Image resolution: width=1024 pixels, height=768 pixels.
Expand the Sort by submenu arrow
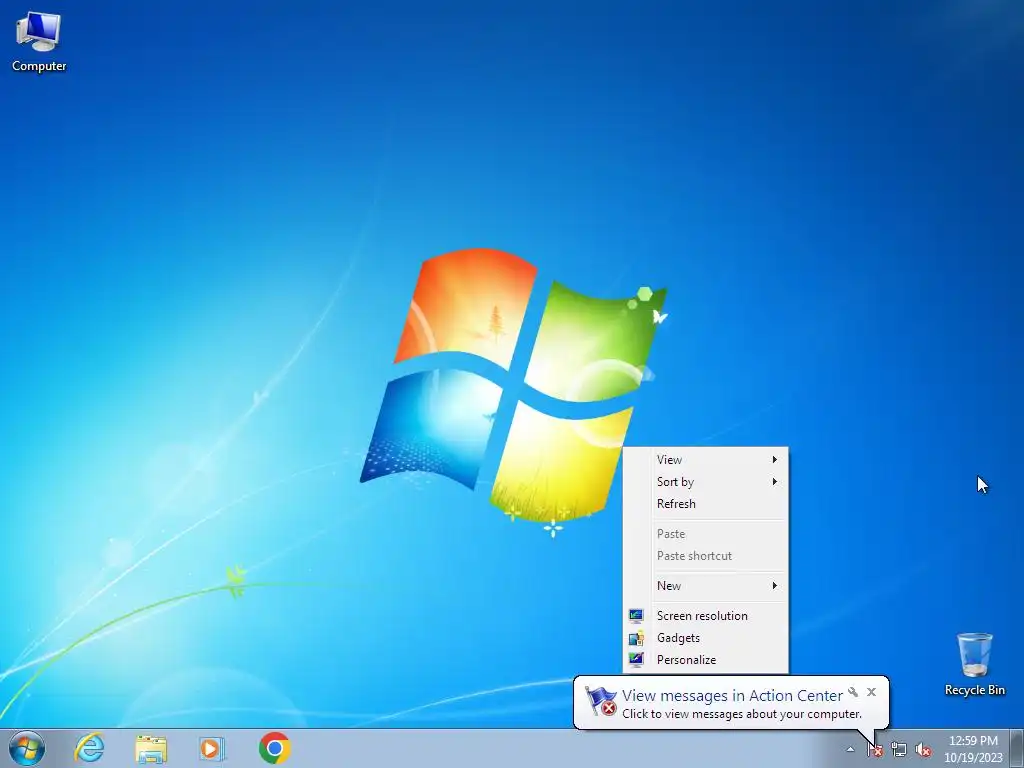point(775,482)
